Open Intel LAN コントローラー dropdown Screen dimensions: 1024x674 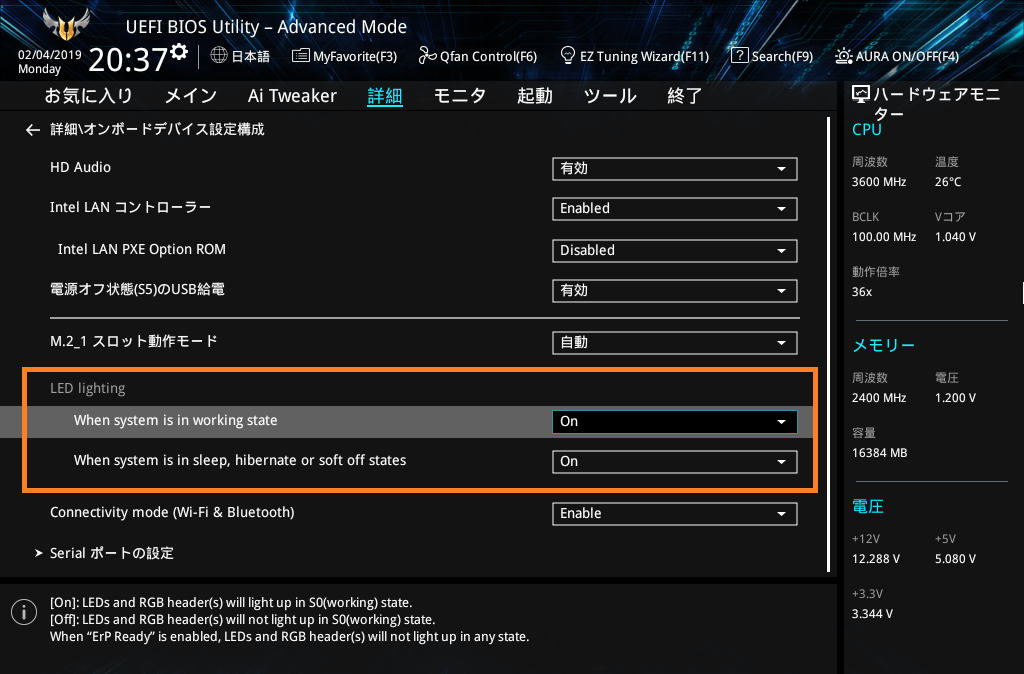(x=675, y=208)
